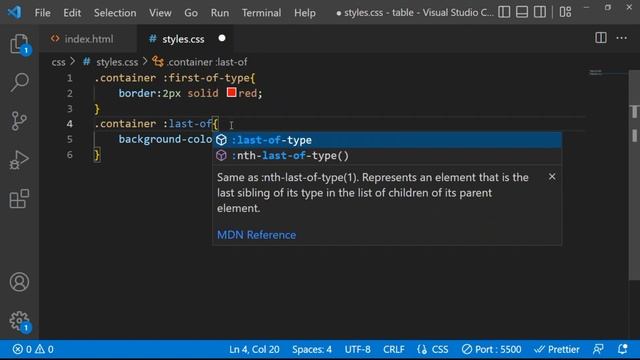Click the closing brace on line 6
This screenshot has height=360, width=640.
[x=97, y=155]
